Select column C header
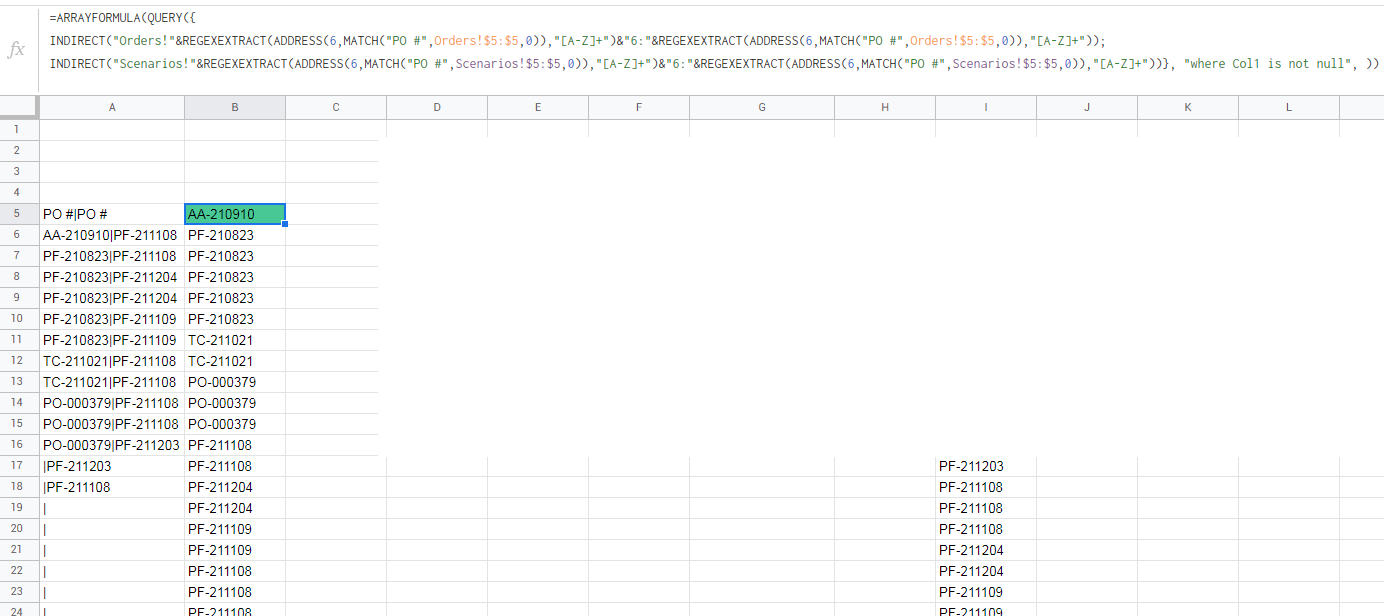Viewport: 1384px width, 616px height. (x=335, y=107)
